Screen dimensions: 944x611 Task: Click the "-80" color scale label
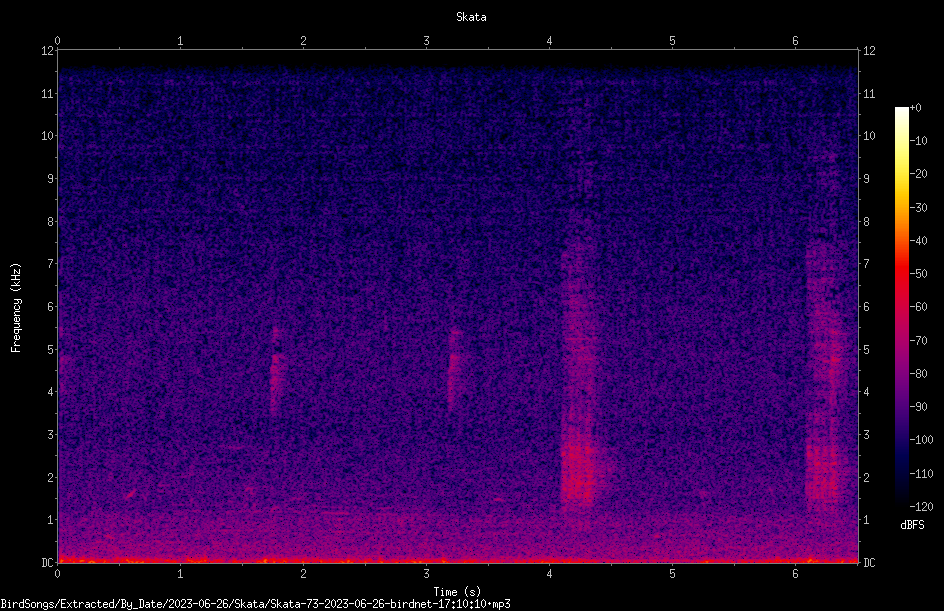tap(918, 374)
